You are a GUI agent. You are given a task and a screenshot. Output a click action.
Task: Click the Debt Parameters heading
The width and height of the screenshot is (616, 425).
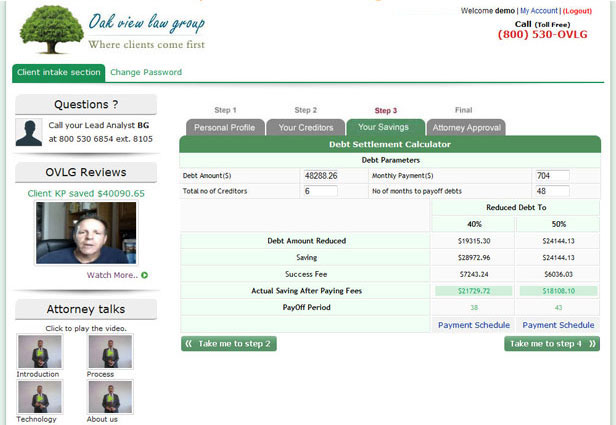point(390,160)
